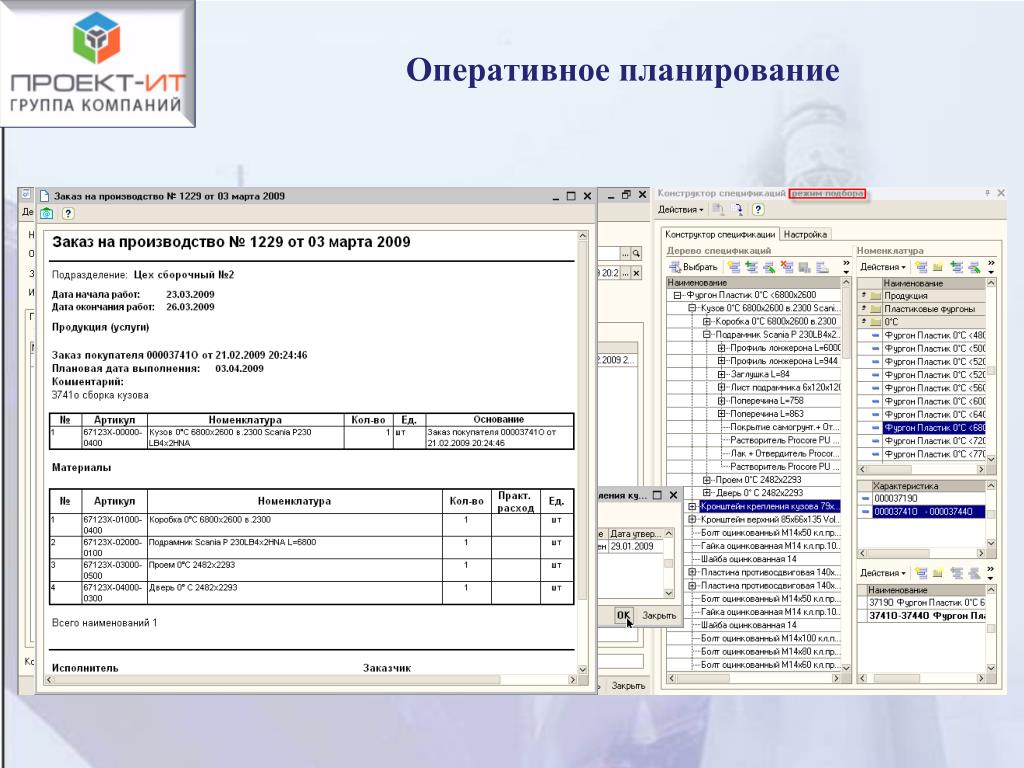Click the arrow icon next to constructor help
Viewport: 1024px width, 768px height.
(738, 210)
